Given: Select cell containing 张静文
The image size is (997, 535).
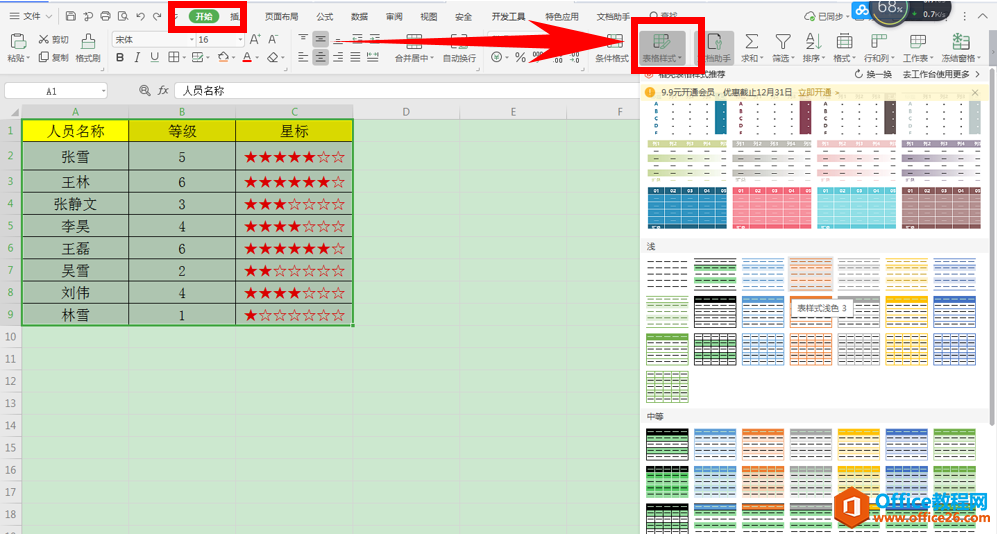Looking at the screenshot, I should (75, 204).
